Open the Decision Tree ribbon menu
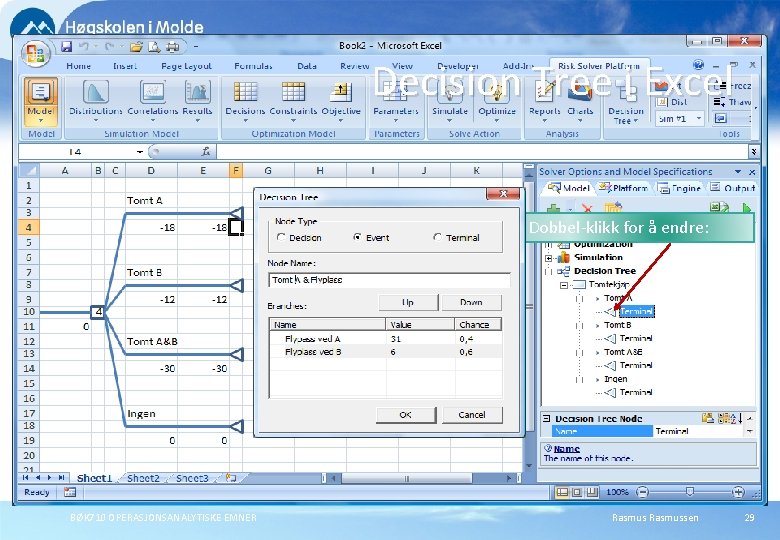 pyautogui.click(x=626, y=104)
